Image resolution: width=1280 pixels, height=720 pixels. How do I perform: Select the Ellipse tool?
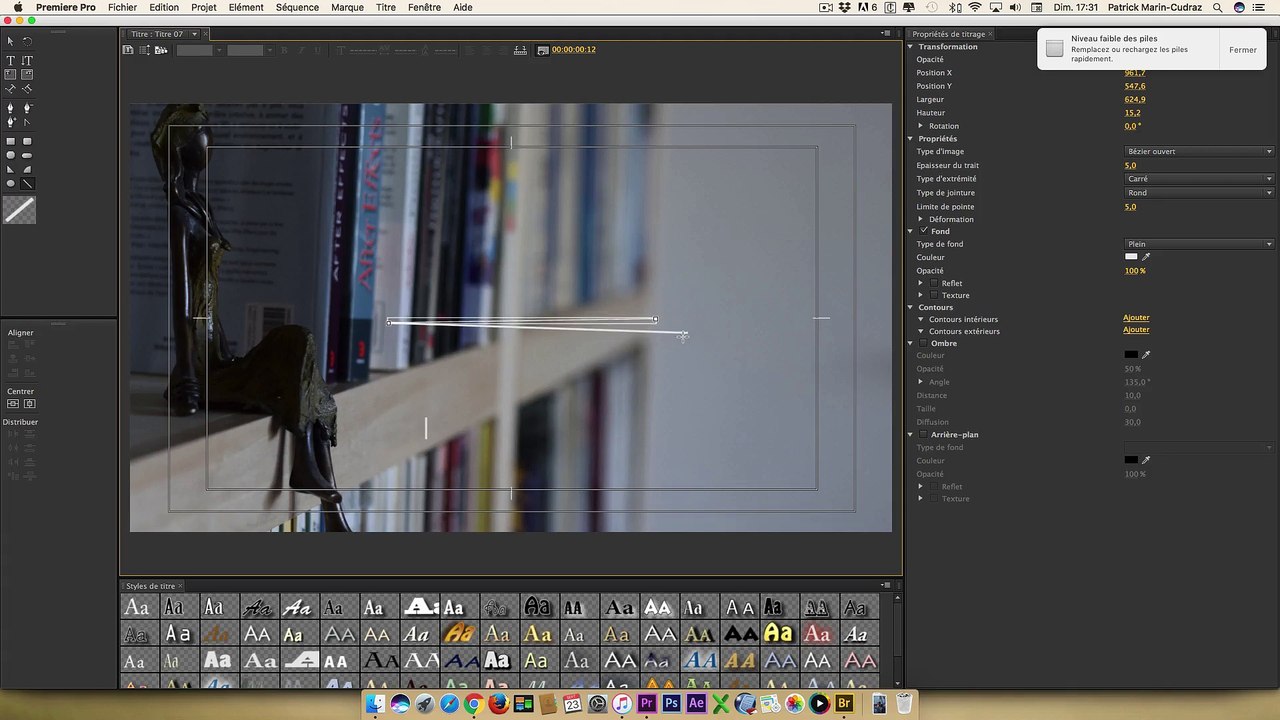tap(11, 184)
